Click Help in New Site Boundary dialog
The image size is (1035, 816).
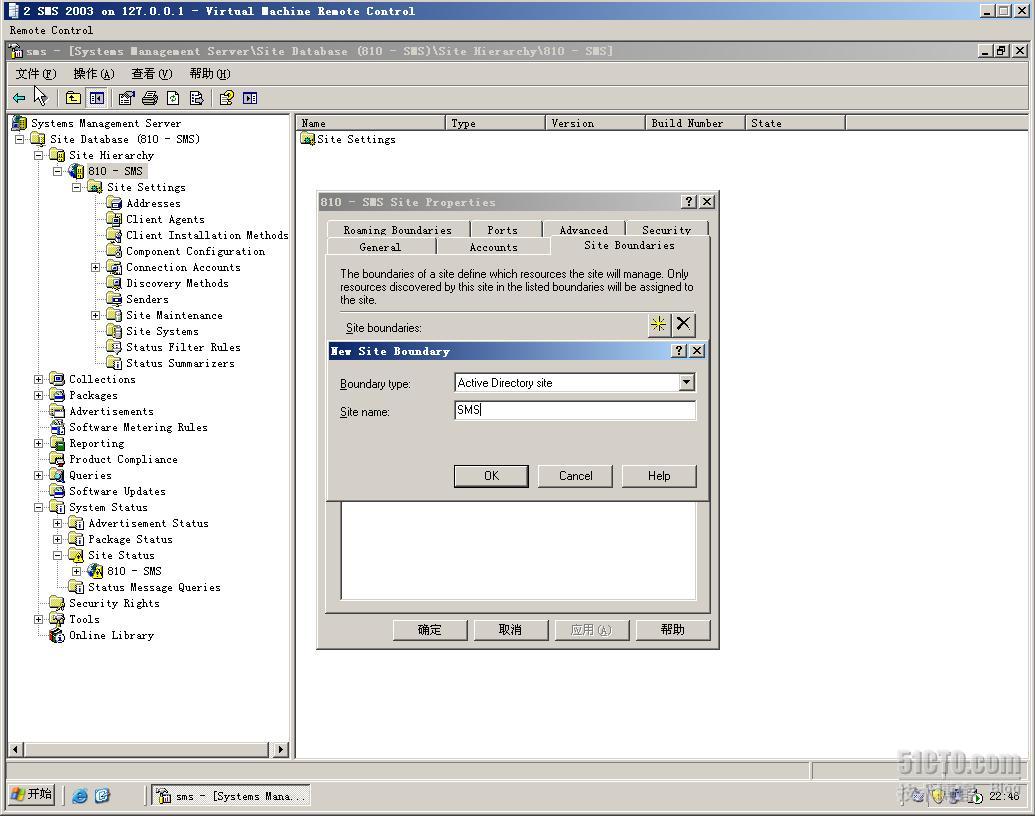pos(659,476)
